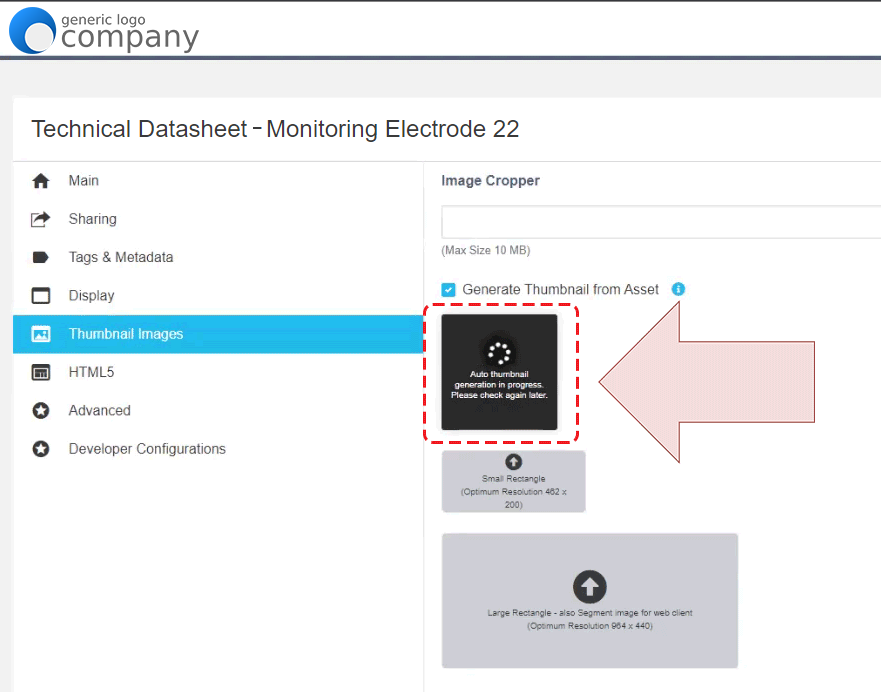Click the Developer Configurations star icon
The image size is (881, 692).
pyautogui.click(x=40, y=449)
